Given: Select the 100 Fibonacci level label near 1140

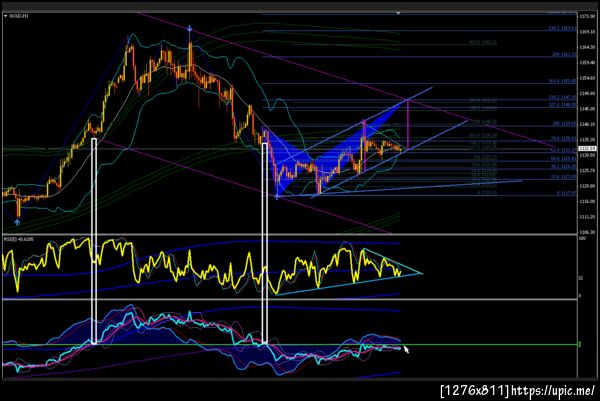Looking at the screenshot, I should 564,124.
